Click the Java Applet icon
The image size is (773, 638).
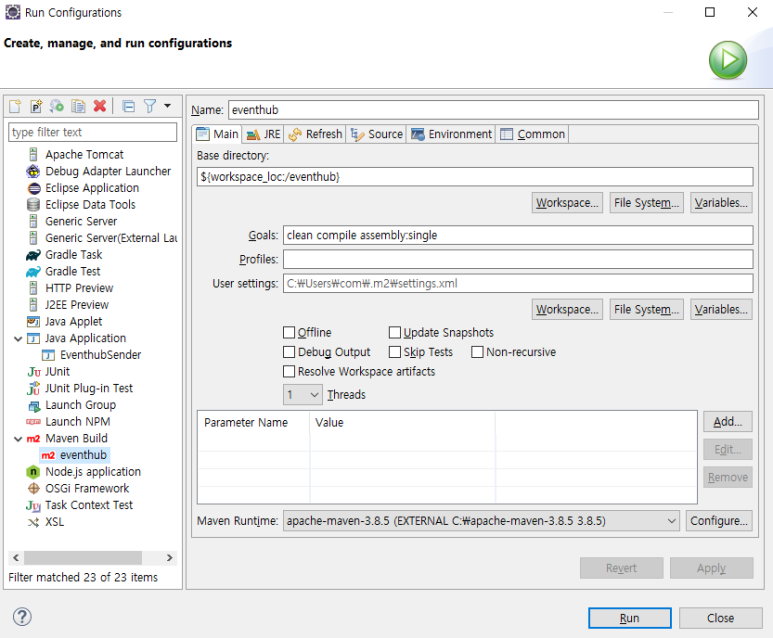[33, 321]
